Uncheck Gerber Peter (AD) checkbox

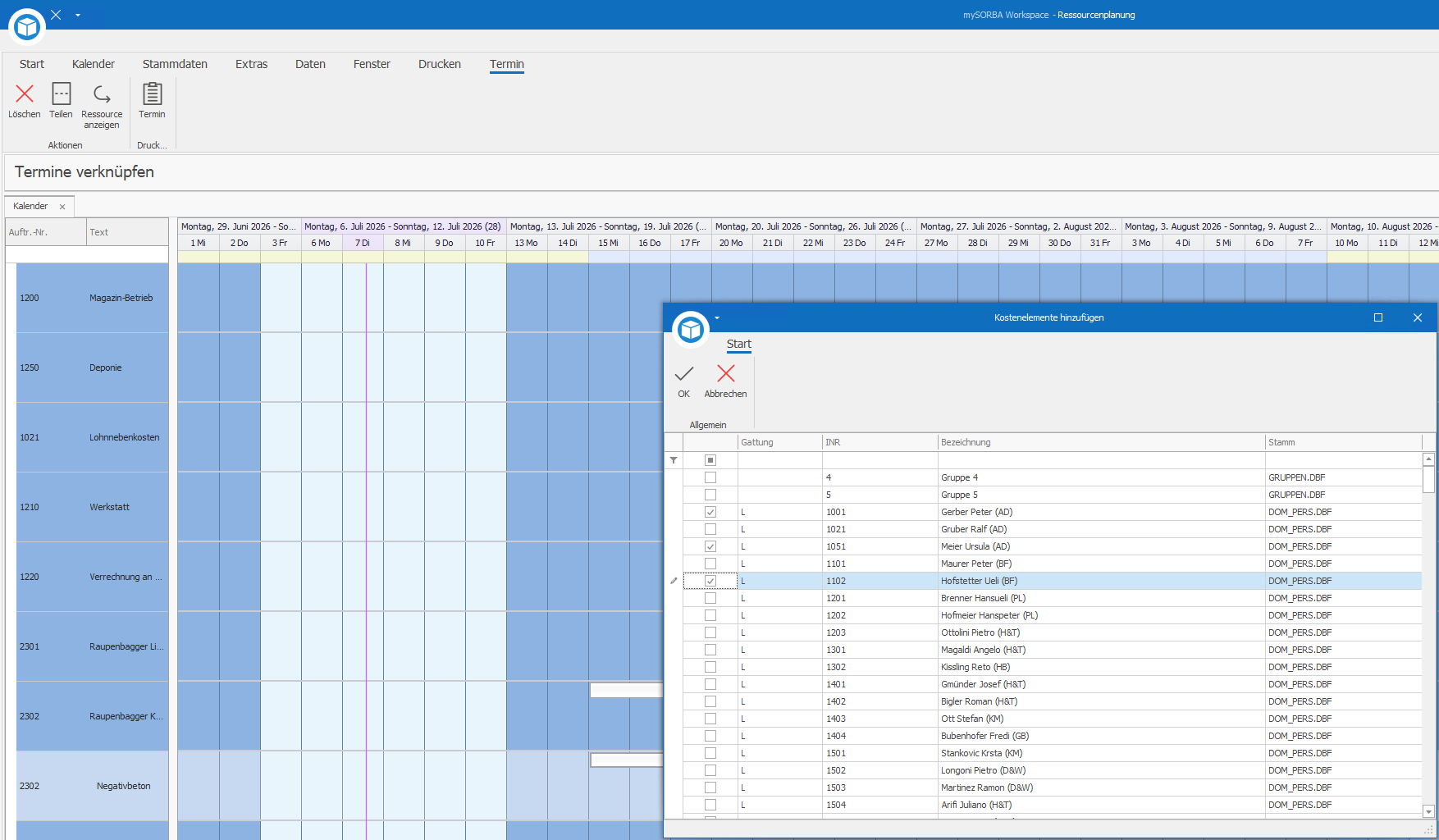(x=710, y=512)
